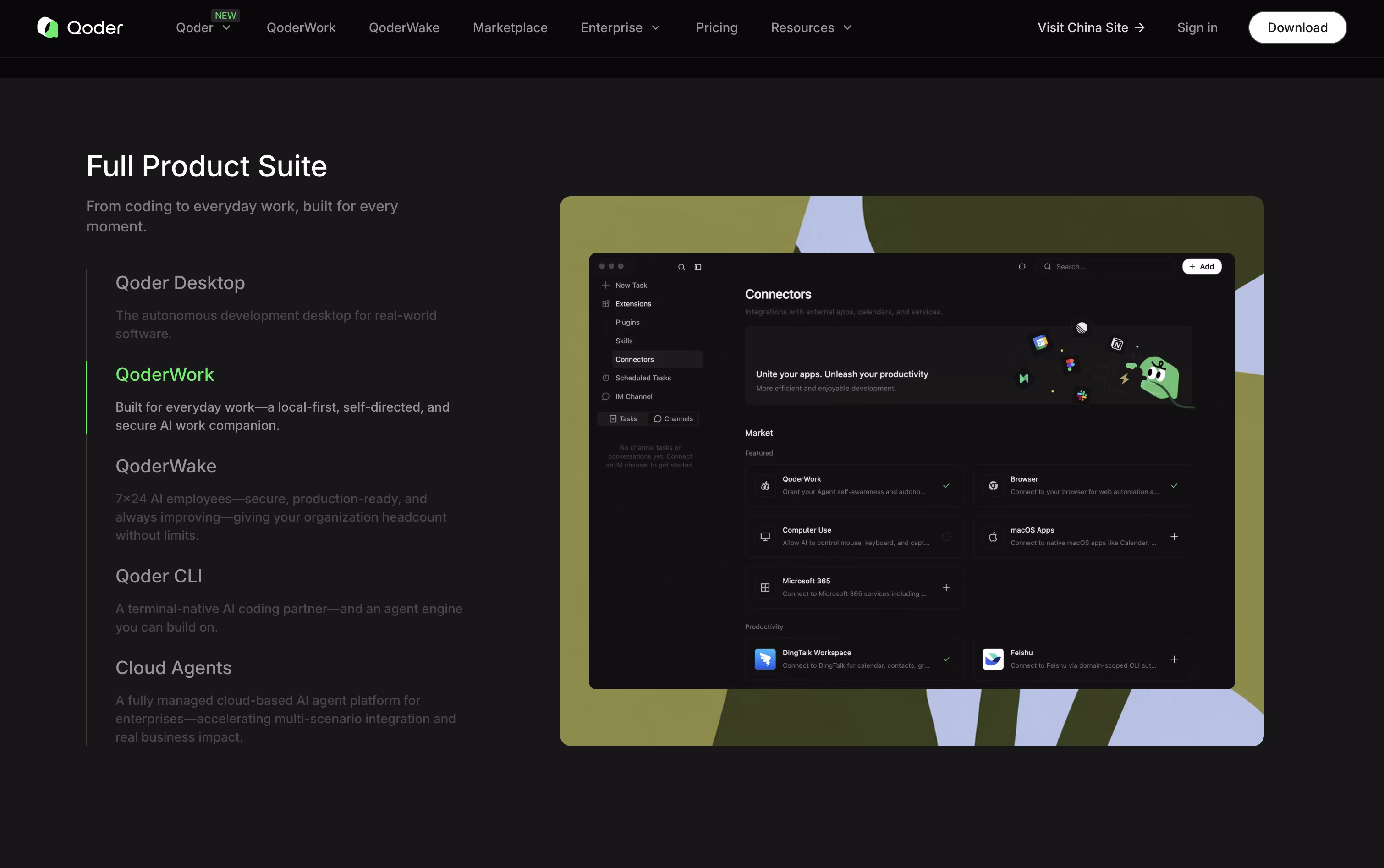Screen dimensions: 1384x868
Task: Toggle the QoderWork connector checkmark
Action: point(946,486)
